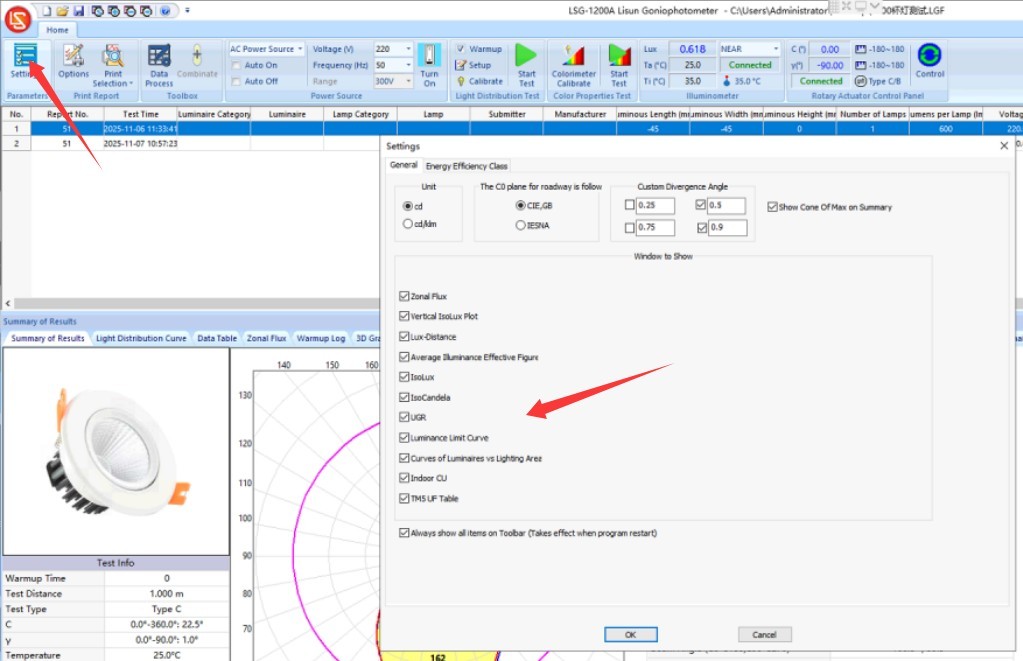The width and height of the screenshot is (1023, 661).
Task: Click the downlight product thumbnail image
Action: point(116,452)
